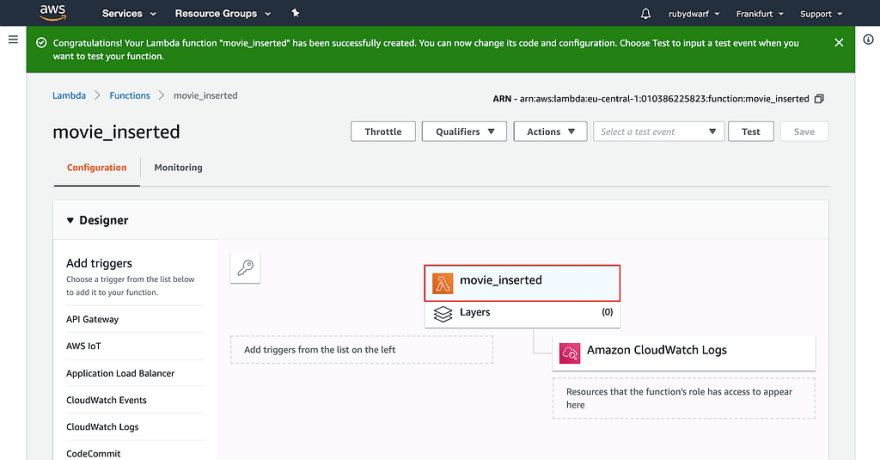Click the success checkmark icon in banner

tap(41, 43)
